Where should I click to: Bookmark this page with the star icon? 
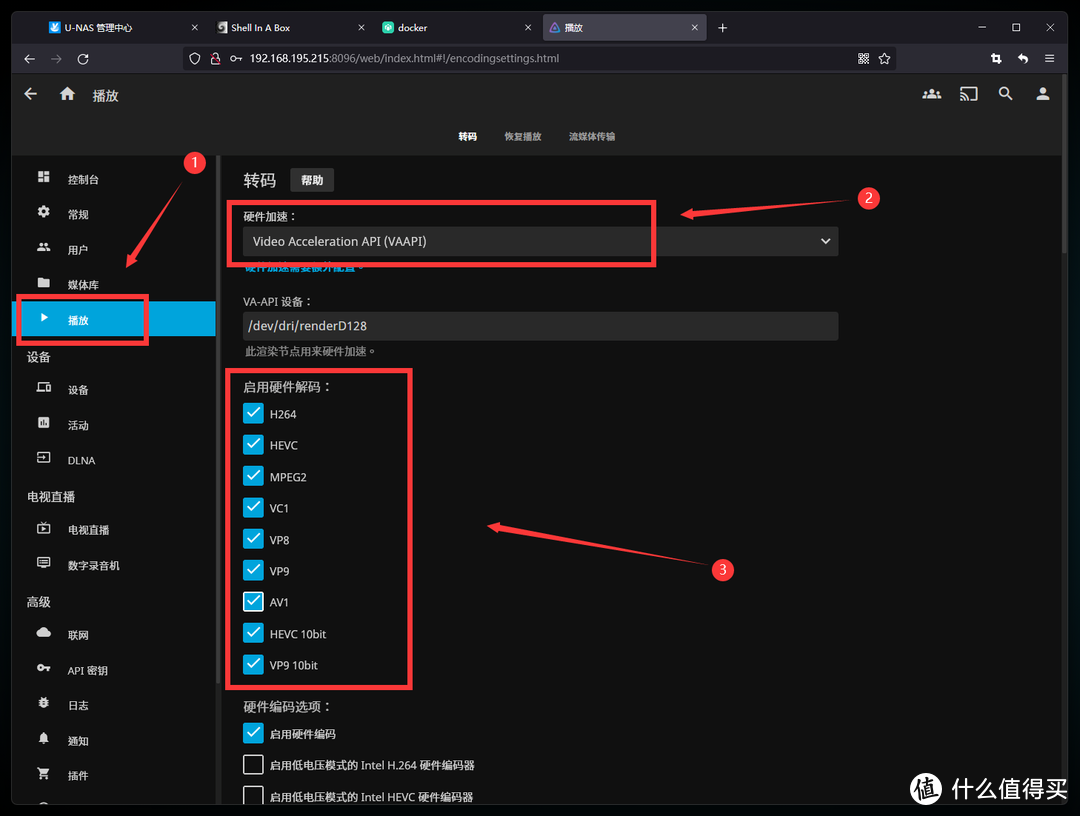pos(884,59)
